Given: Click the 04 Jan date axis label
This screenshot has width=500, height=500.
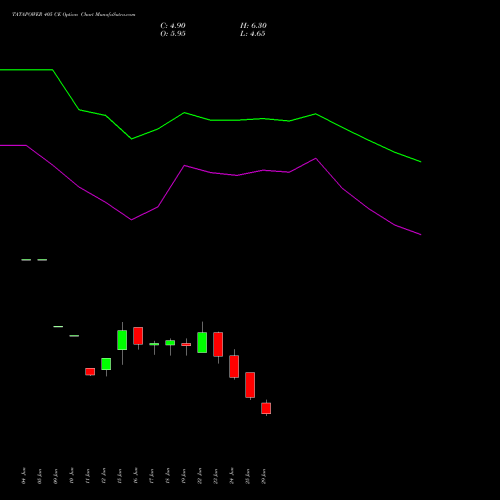Looking at the screenshot, I should [x=23, y=476].
